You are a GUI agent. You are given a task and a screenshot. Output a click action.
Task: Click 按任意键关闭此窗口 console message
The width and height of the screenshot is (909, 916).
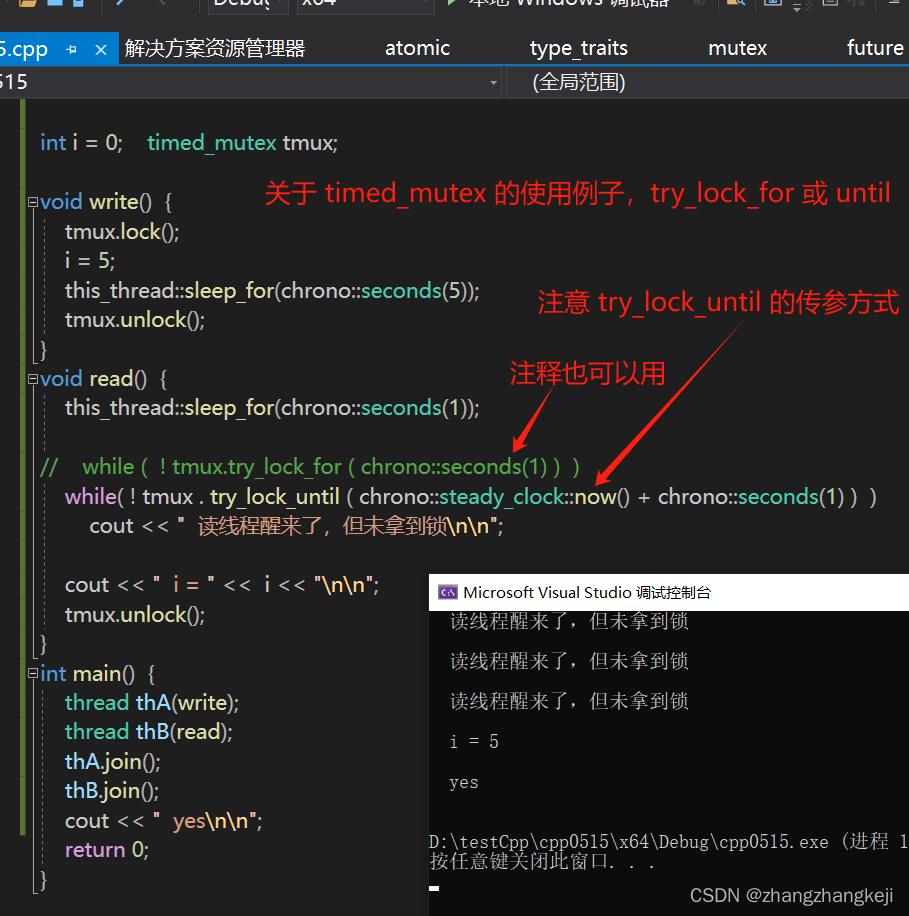[x=542, y=862]
